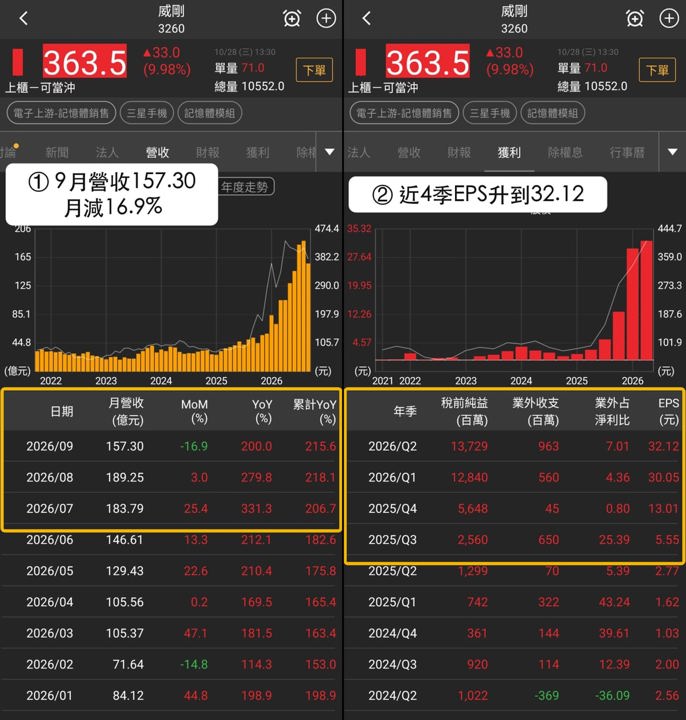
Task: Select the 2024/Q3 earnings row
Action: [x=514, y=665]
